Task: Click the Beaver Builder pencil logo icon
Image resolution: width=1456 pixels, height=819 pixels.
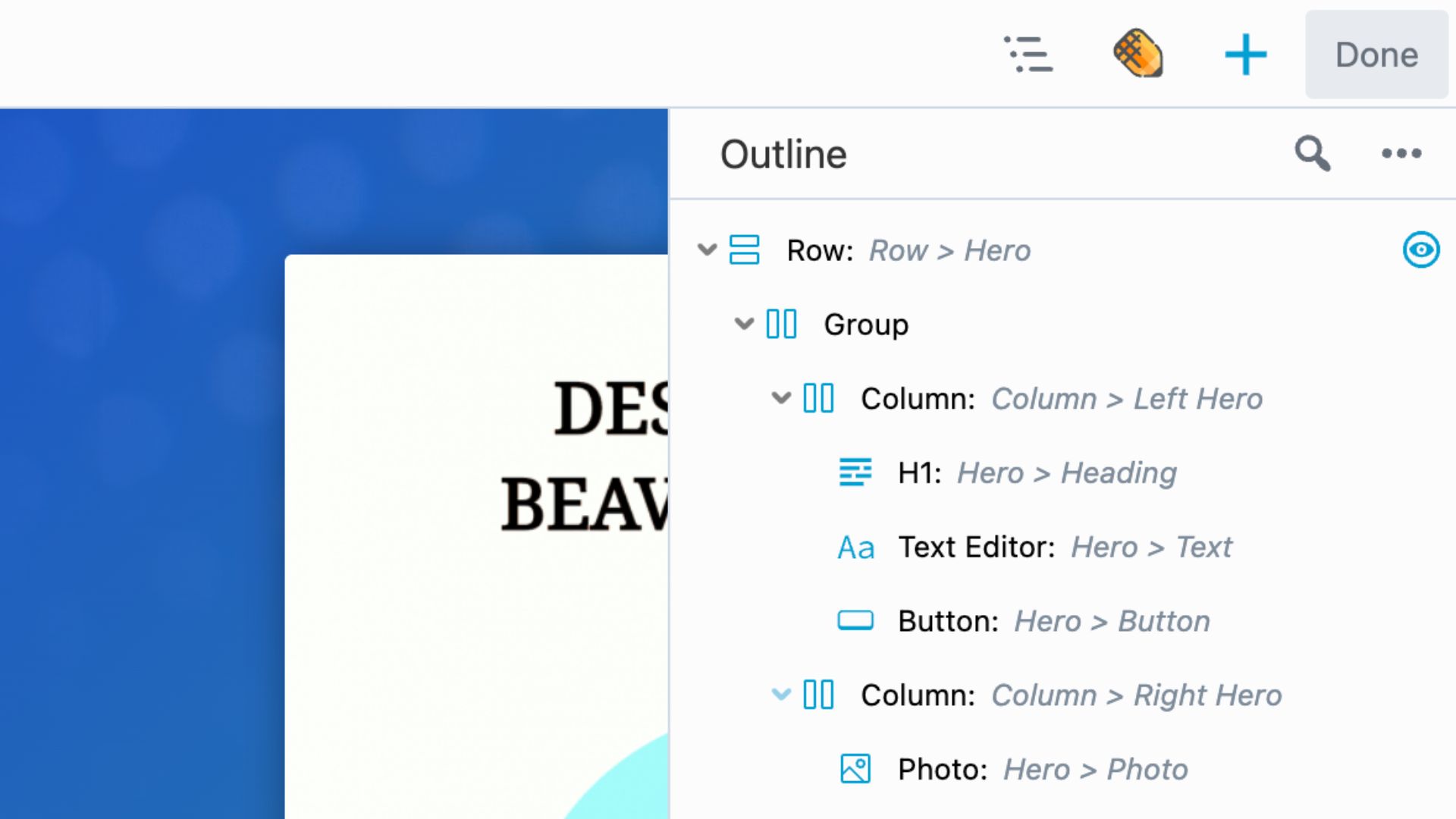Action: (1137, 54)
